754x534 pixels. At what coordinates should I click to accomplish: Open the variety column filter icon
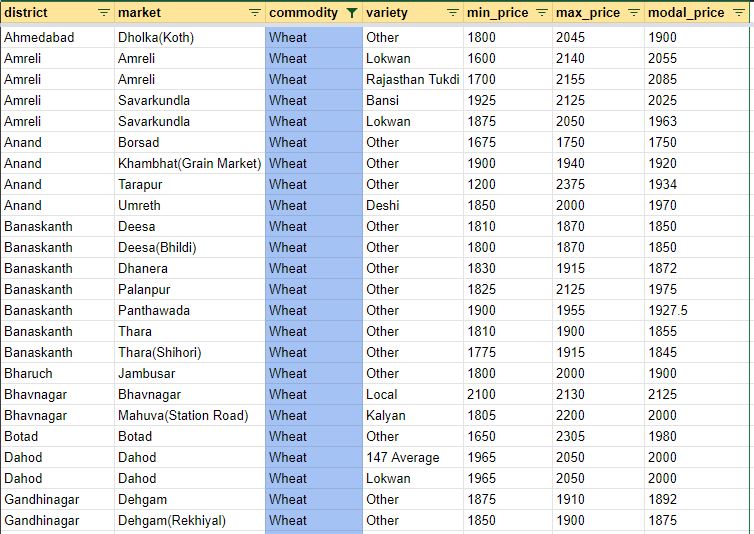(x=451, y=13)
